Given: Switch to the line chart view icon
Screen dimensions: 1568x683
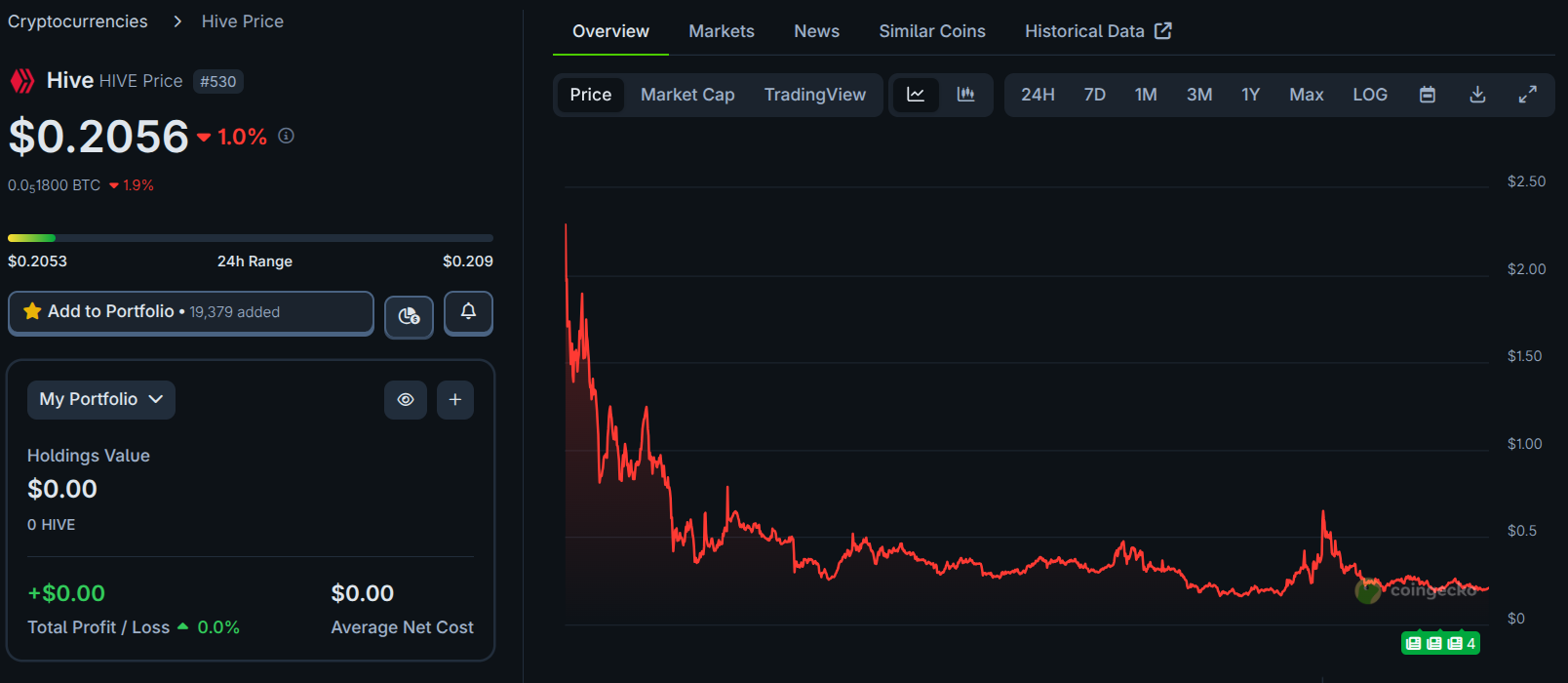Looking at the screenshot, I should 916,95.
